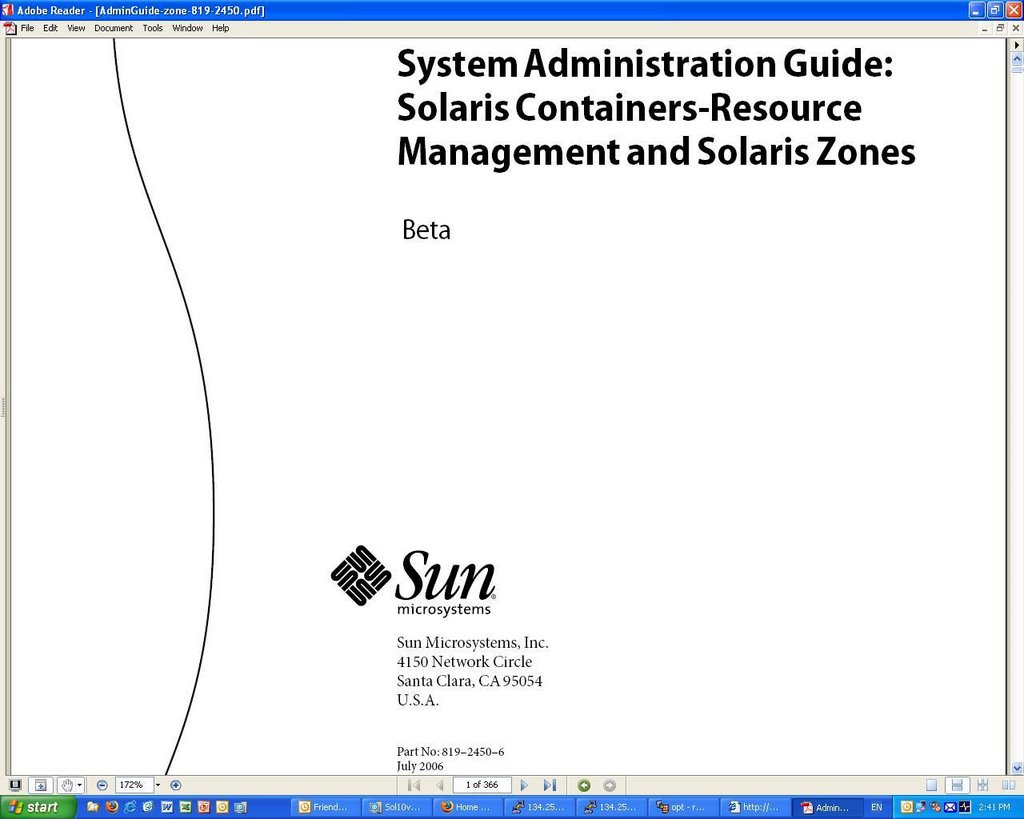This screenshot has width=1024, height=819.
Task: Zoom out with the minus button
Action: tap(102, 785)
